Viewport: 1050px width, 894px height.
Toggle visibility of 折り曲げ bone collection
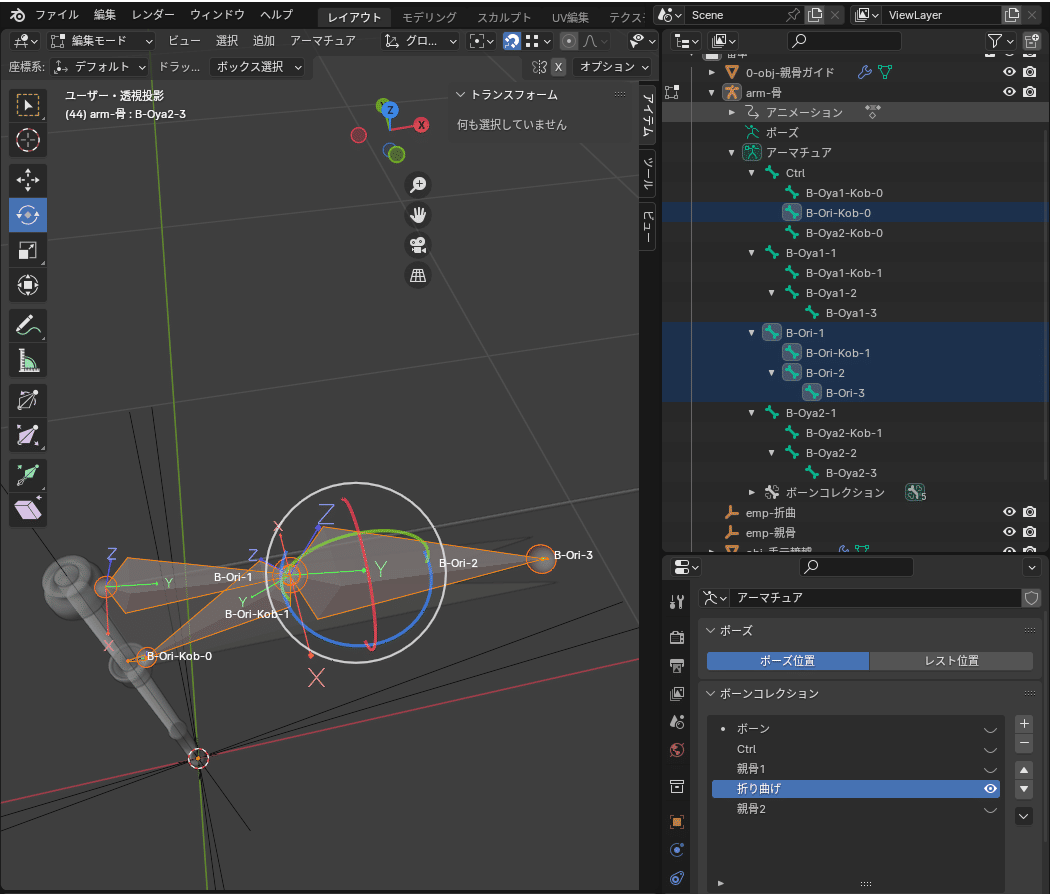[990, 789]
